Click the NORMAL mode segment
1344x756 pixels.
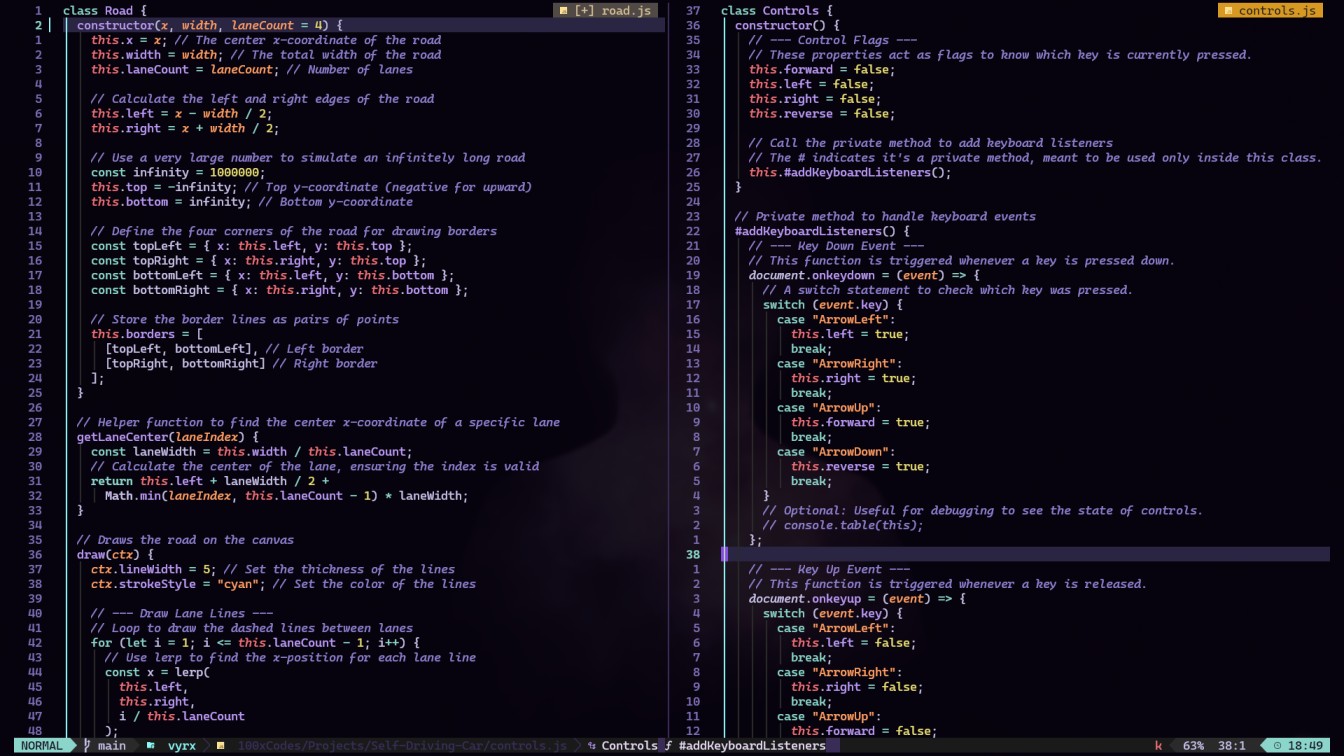point(40,745)
